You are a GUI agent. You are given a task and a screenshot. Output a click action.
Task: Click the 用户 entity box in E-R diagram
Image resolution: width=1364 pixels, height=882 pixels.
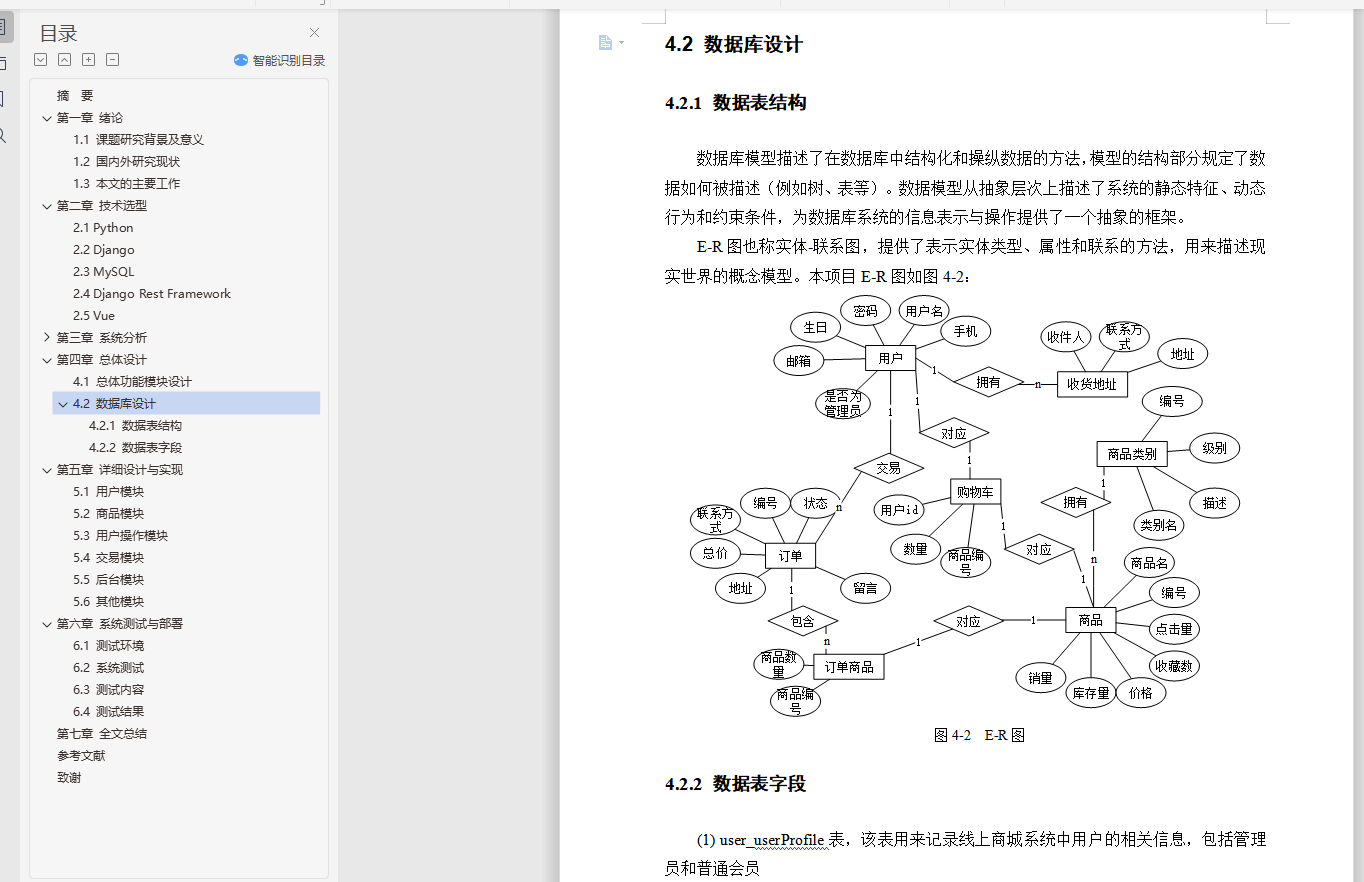[890, 358]
